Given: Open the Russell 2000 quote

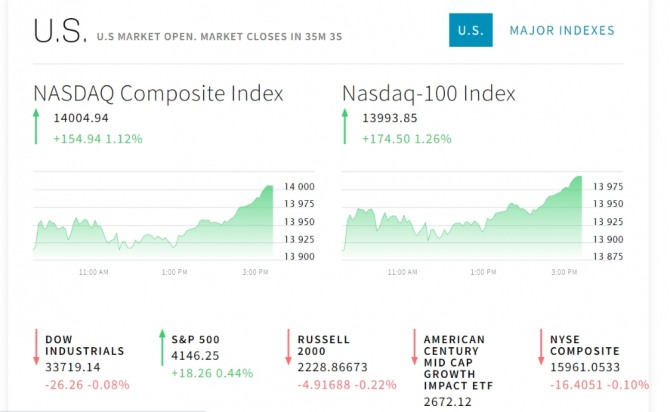Looking at the screenshot, I should [324, 345].
